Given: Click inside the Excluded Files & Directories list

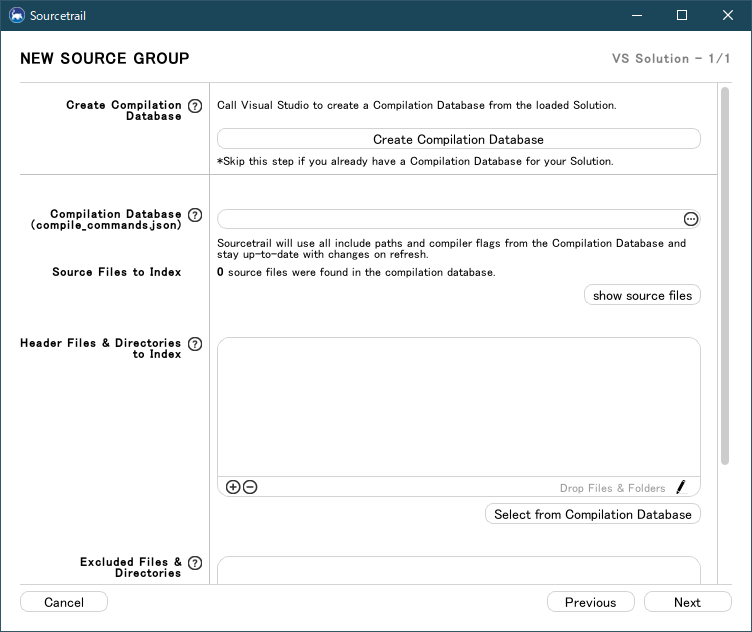Looking at the screenshot, I should pyautogui.click(x=458, y=571).
